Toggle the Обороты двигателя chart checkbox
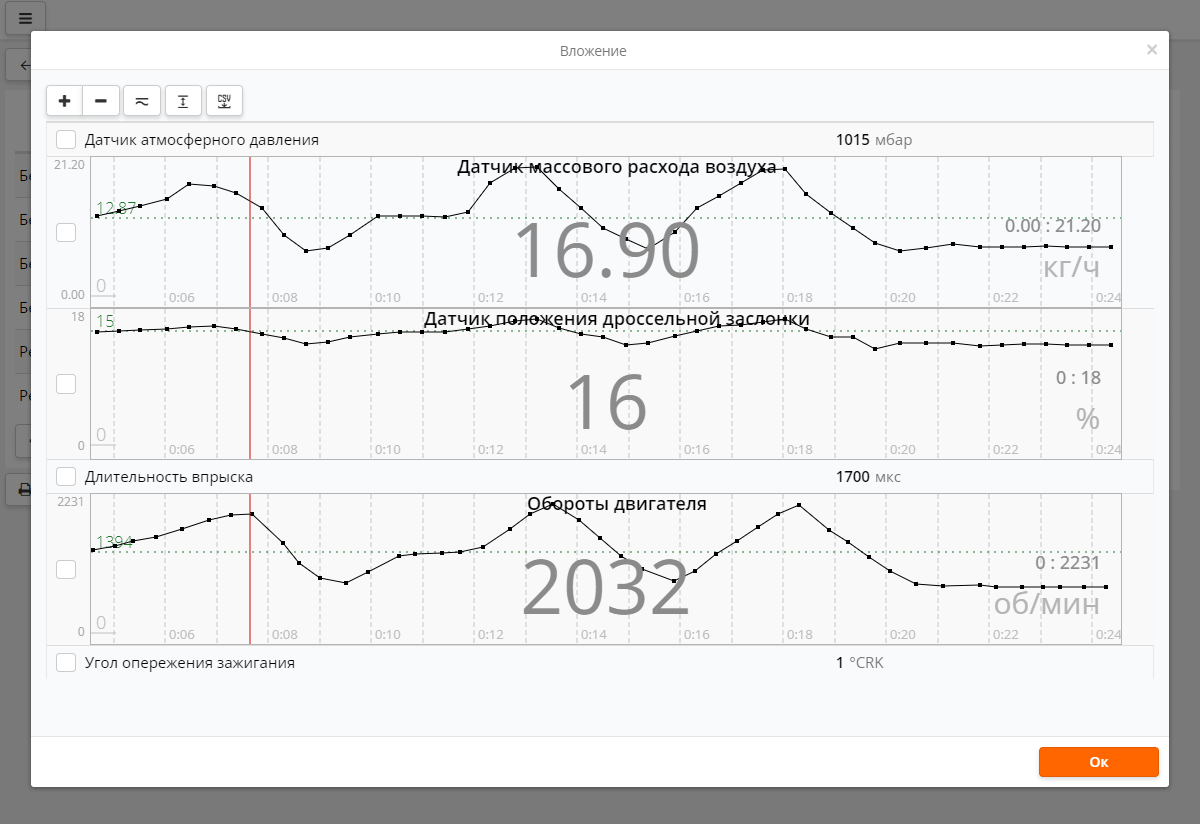Screen dimensions: 1200x824 click(x=66, y=569)
